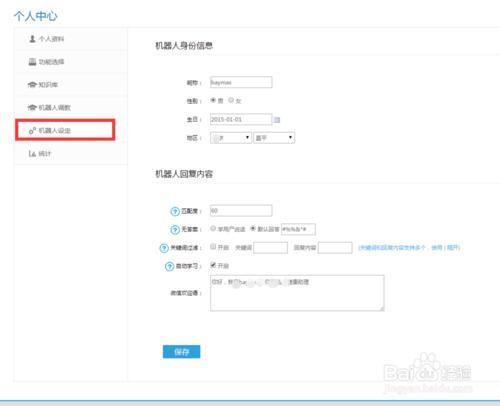This screenshot has height=406, width=500.
Task: Click the blue 保存 save button
Action: pos(182,352)
